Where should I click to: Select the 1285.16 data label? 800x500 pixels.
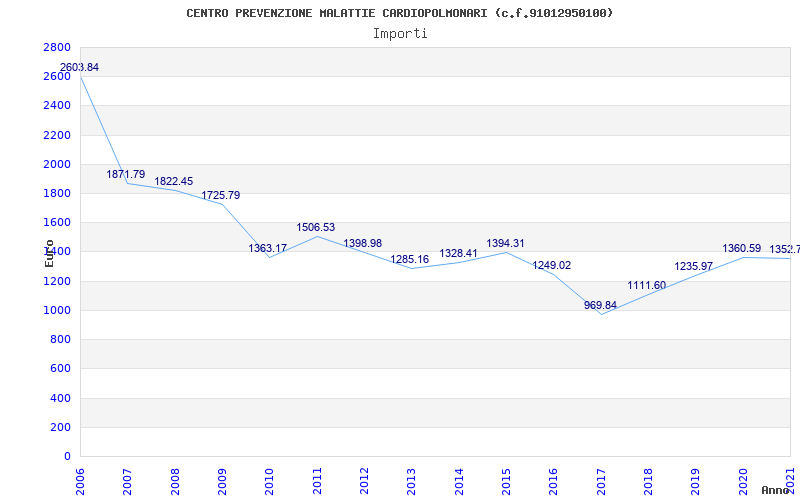tap(410, 260)
